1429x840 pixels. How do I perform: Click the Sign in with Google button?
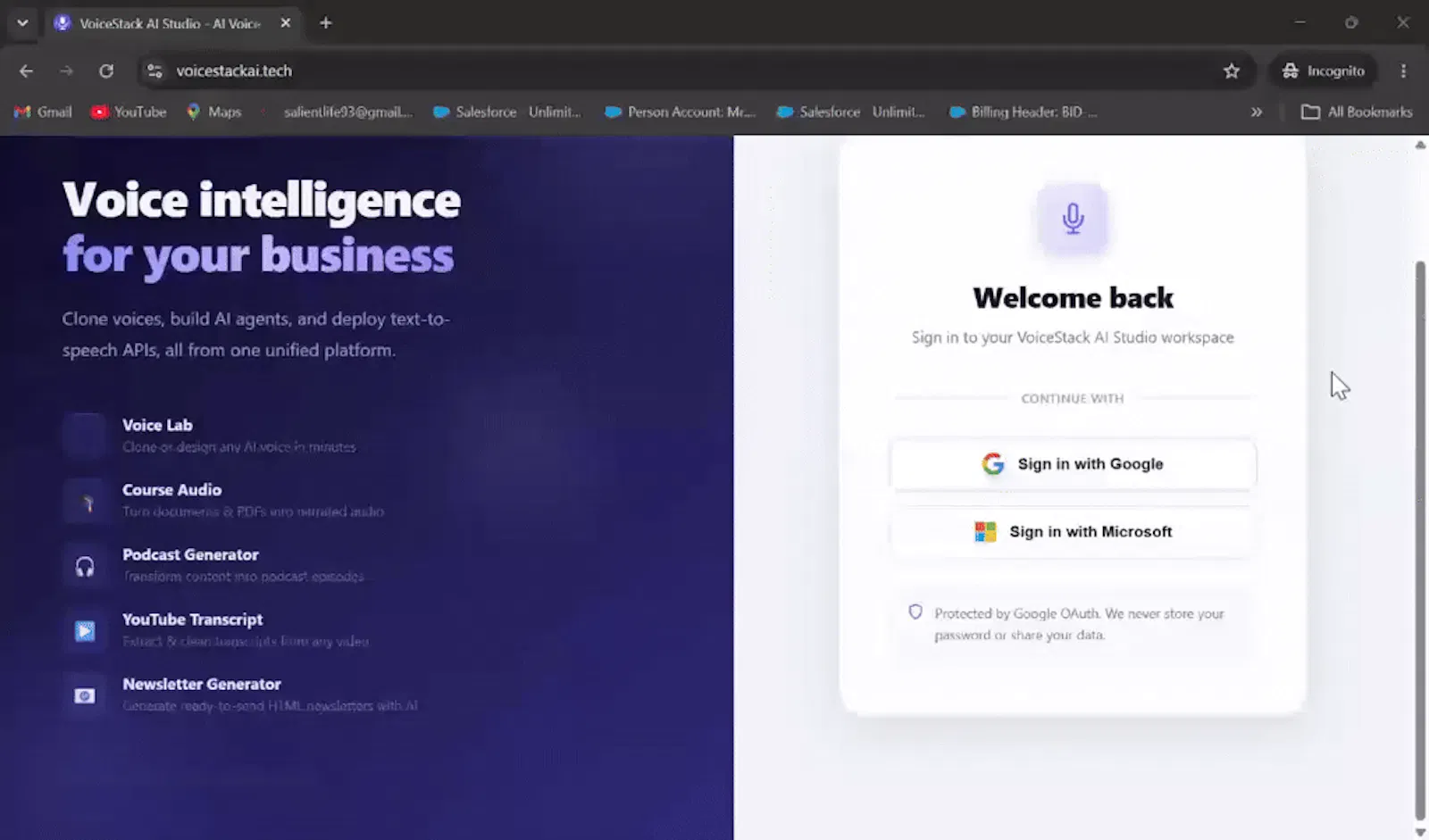tap(1073, 464)
